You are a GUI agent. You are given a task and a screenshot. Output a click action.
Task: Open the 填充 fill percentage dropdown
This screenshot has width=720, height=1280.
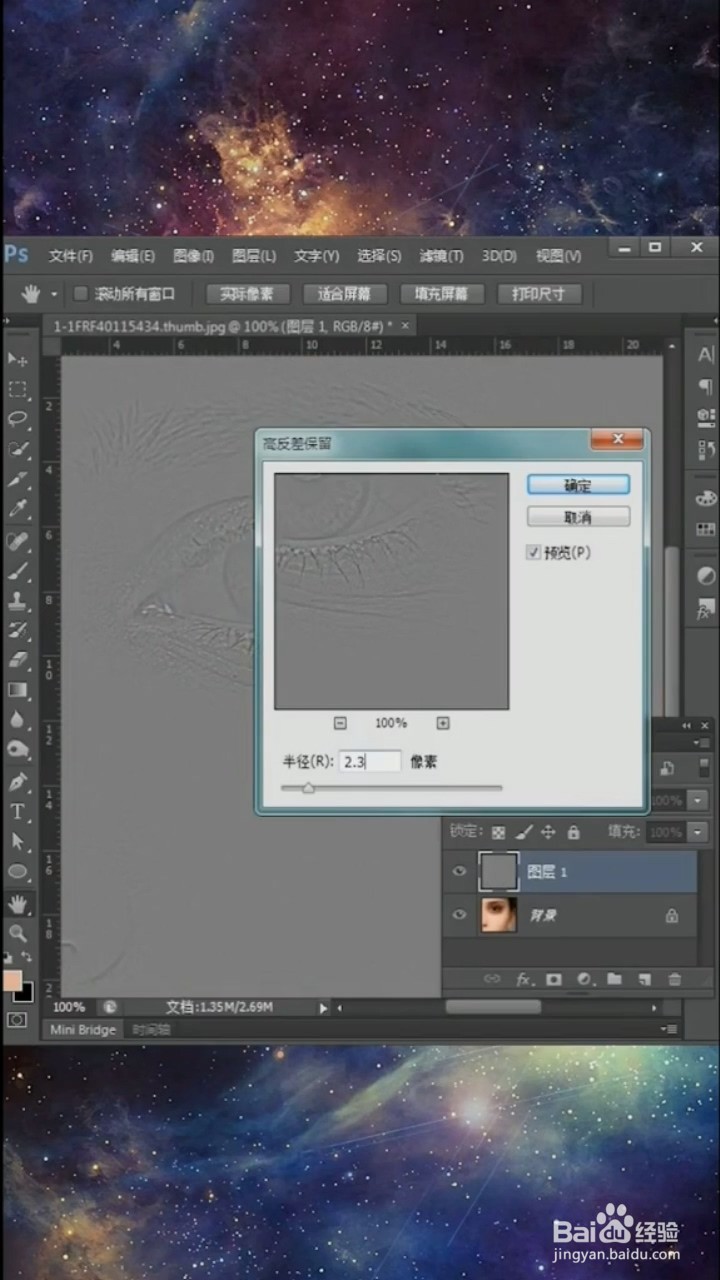[x=697, y=832]
